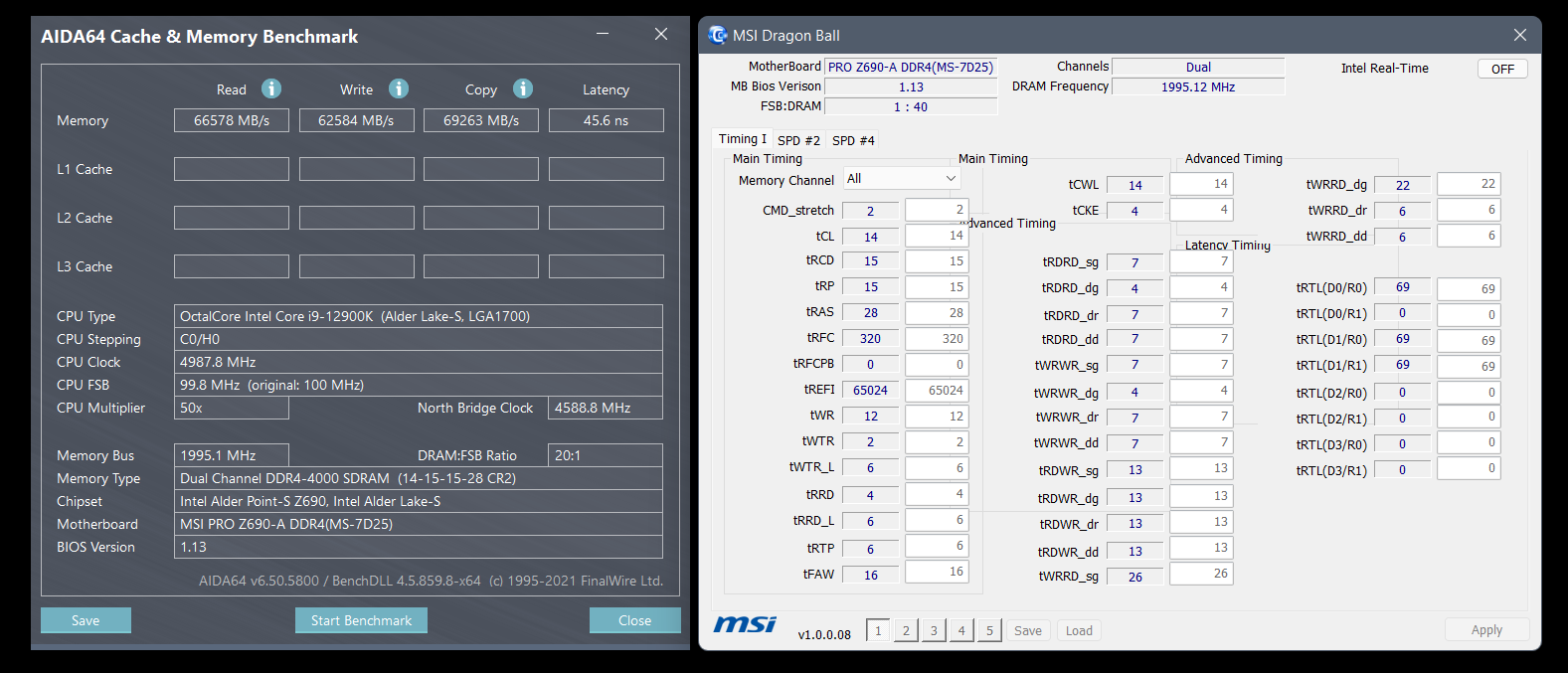Click the Memory Read value 66578 MB/s

pyautogui.click(x=232, y=120)
